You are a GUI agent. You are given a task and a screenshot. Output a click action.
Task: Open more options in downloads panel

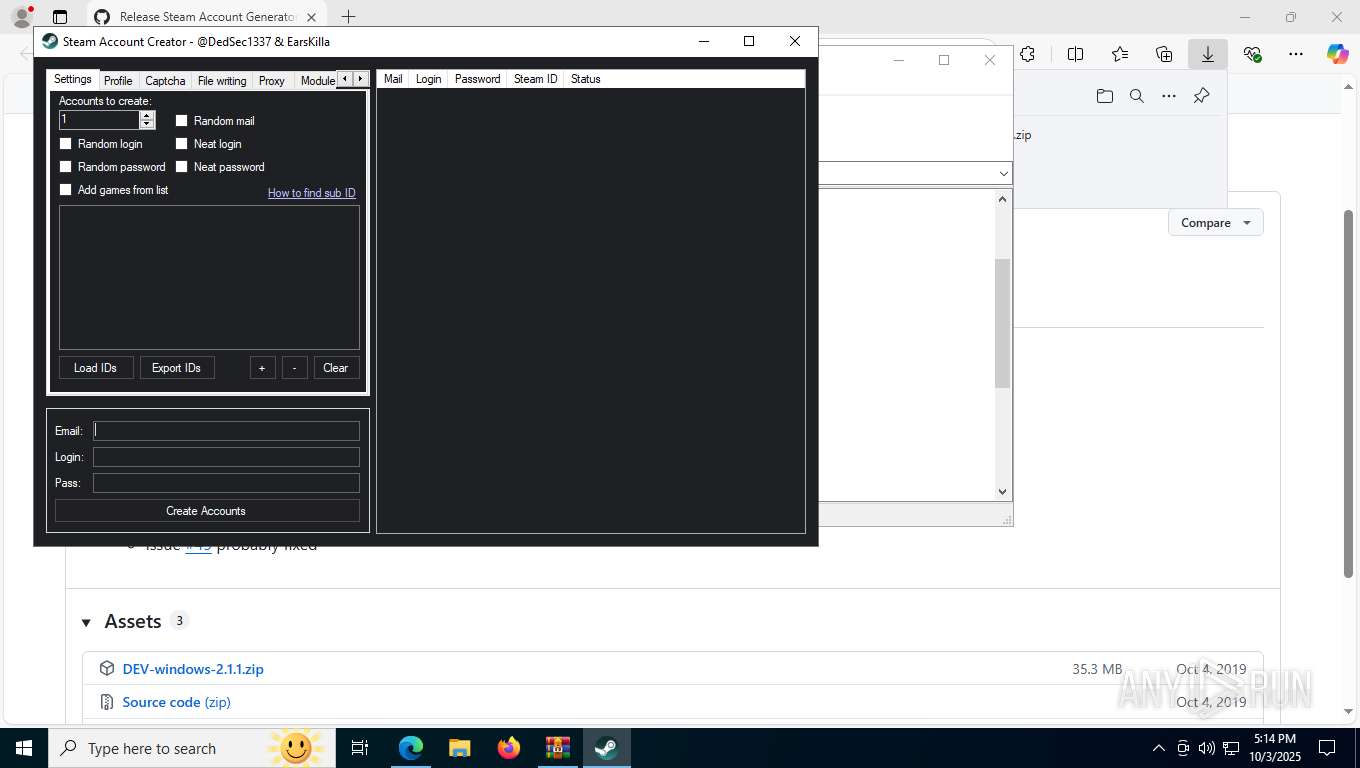pyautogui.click(x=1169, y=96)
